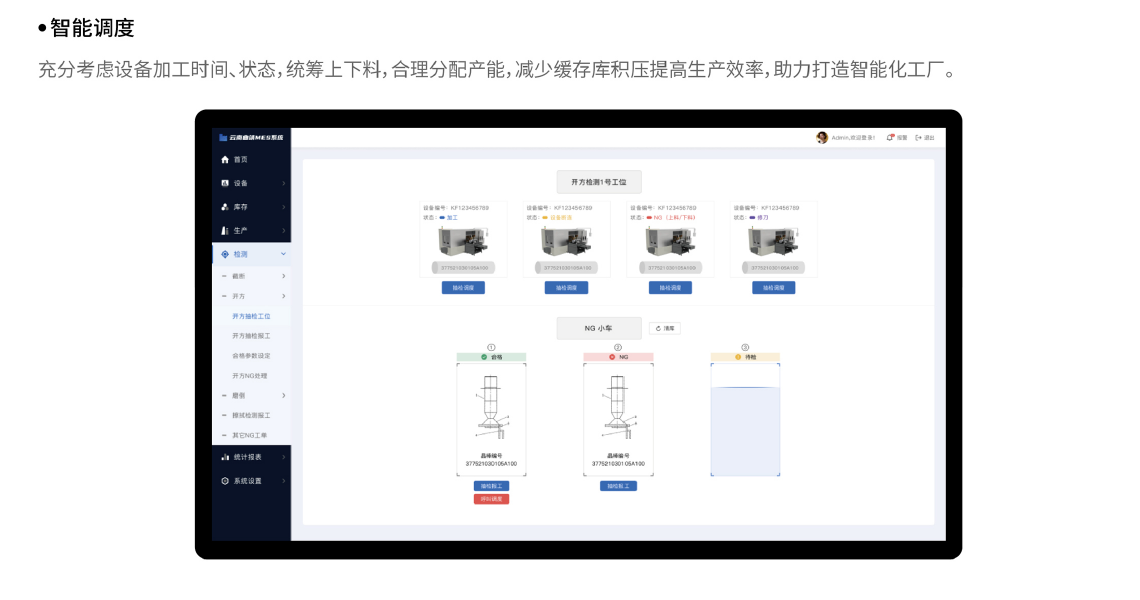
Task: Select 开方抽检报工 menu item
Action: pos(251,336)
